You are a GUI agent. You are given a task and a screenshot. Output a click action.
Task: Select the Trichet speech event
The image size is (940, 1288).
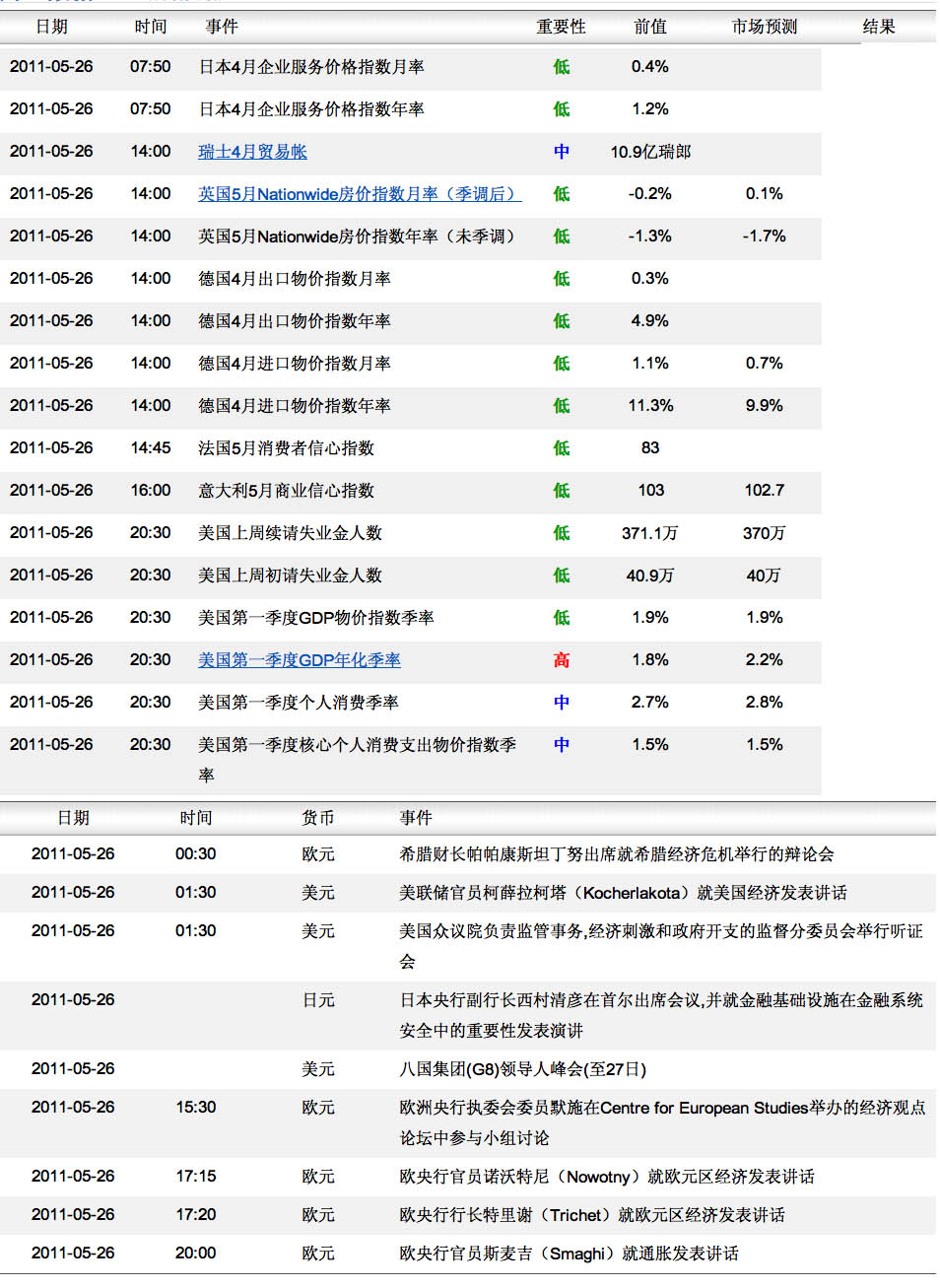click(592, 1215)
